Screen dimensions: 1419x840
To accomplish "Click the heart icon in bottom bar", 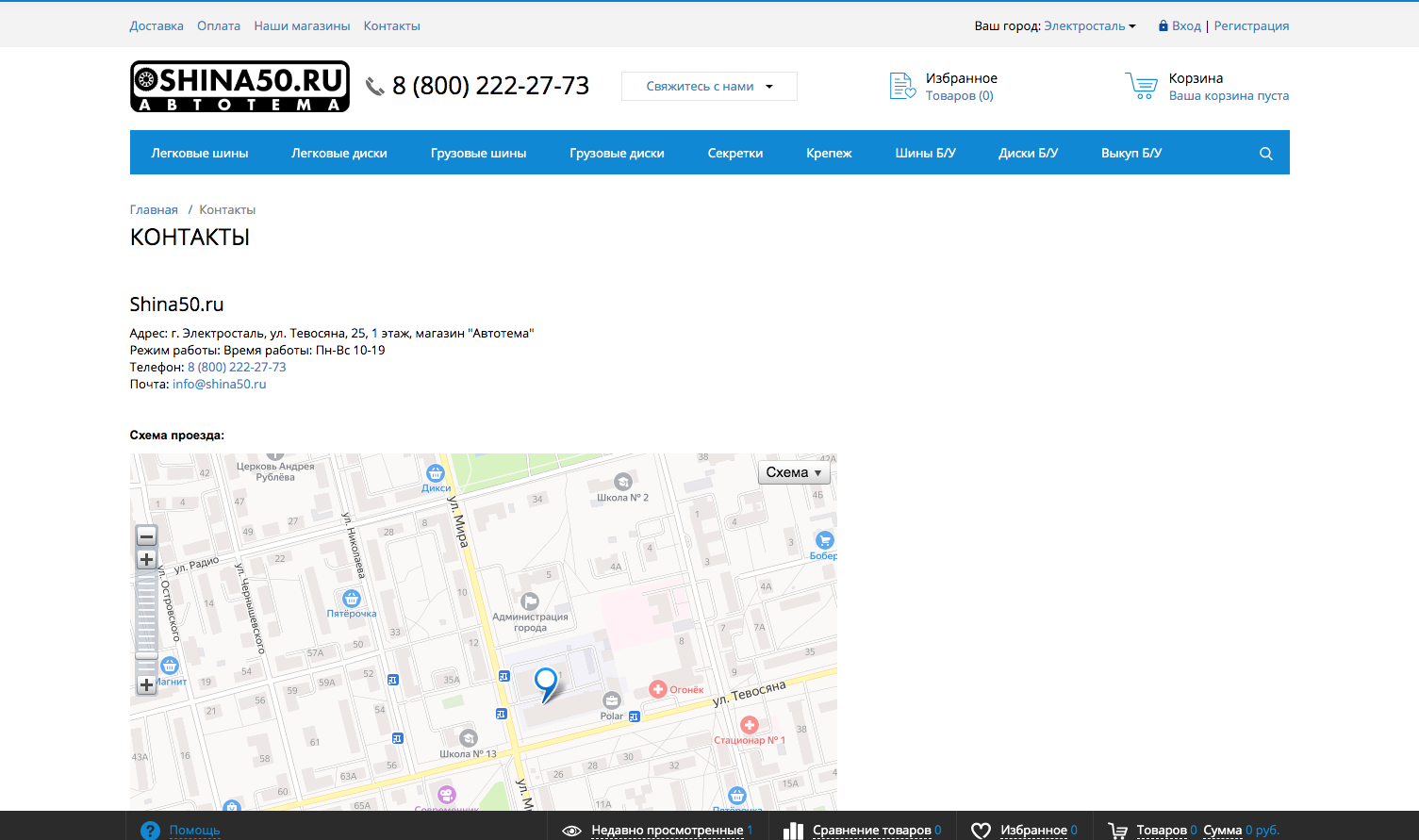I will coord(981,831).
